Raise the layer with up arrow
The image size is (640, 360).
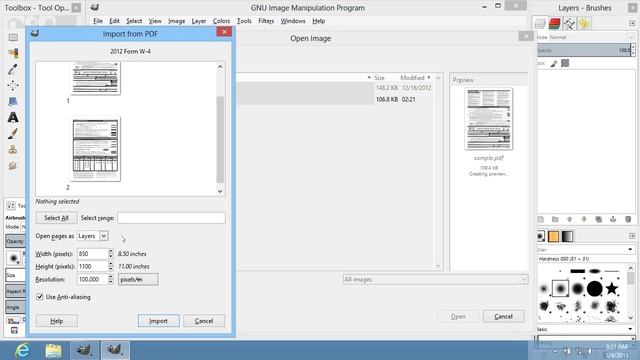click(x=569, y=220)
